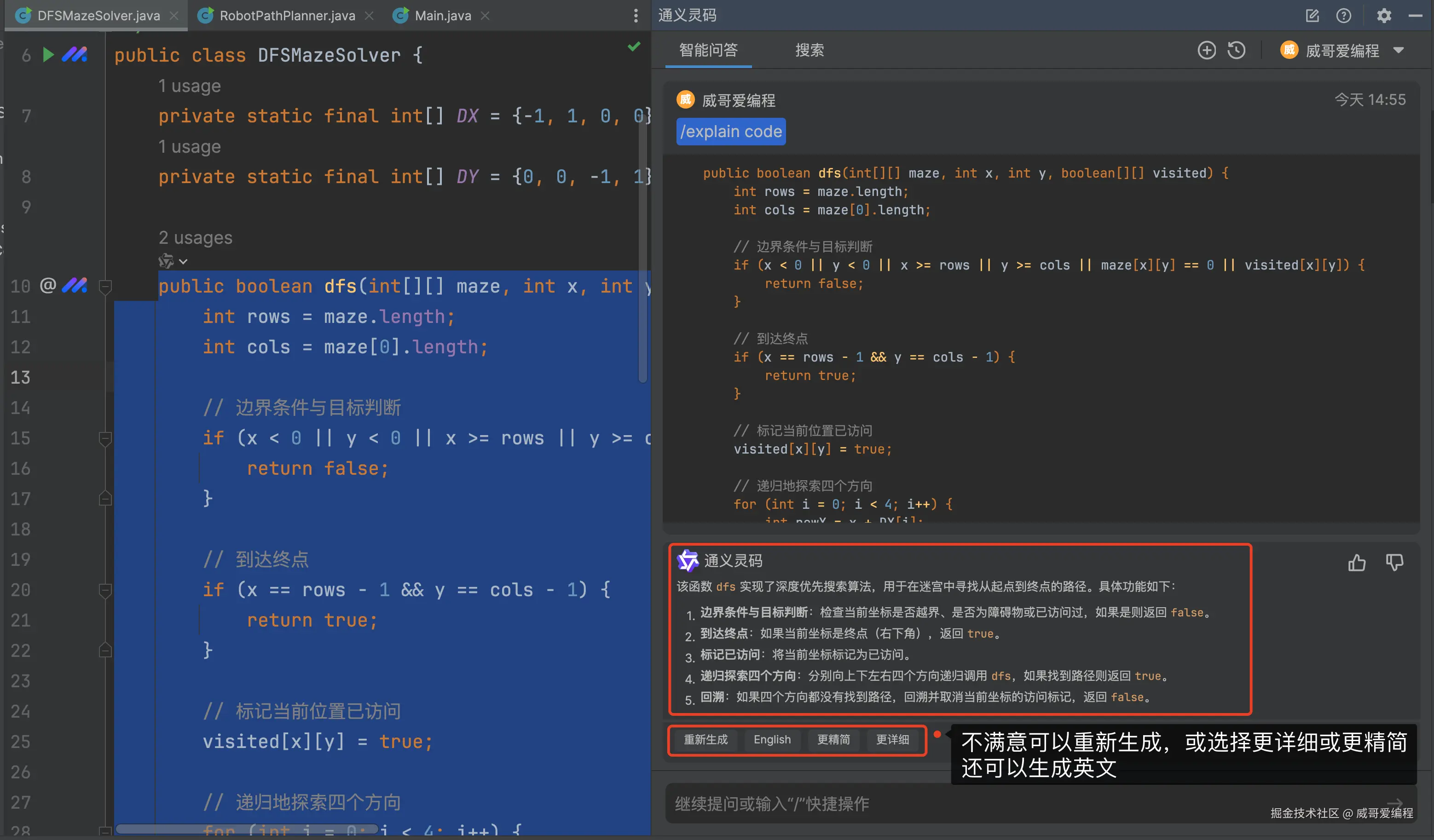The height and width of the screenshot is (840, 1434).
Task: Expand the dropdown arrow beside the inline Lingma icon
Action: 183,262
